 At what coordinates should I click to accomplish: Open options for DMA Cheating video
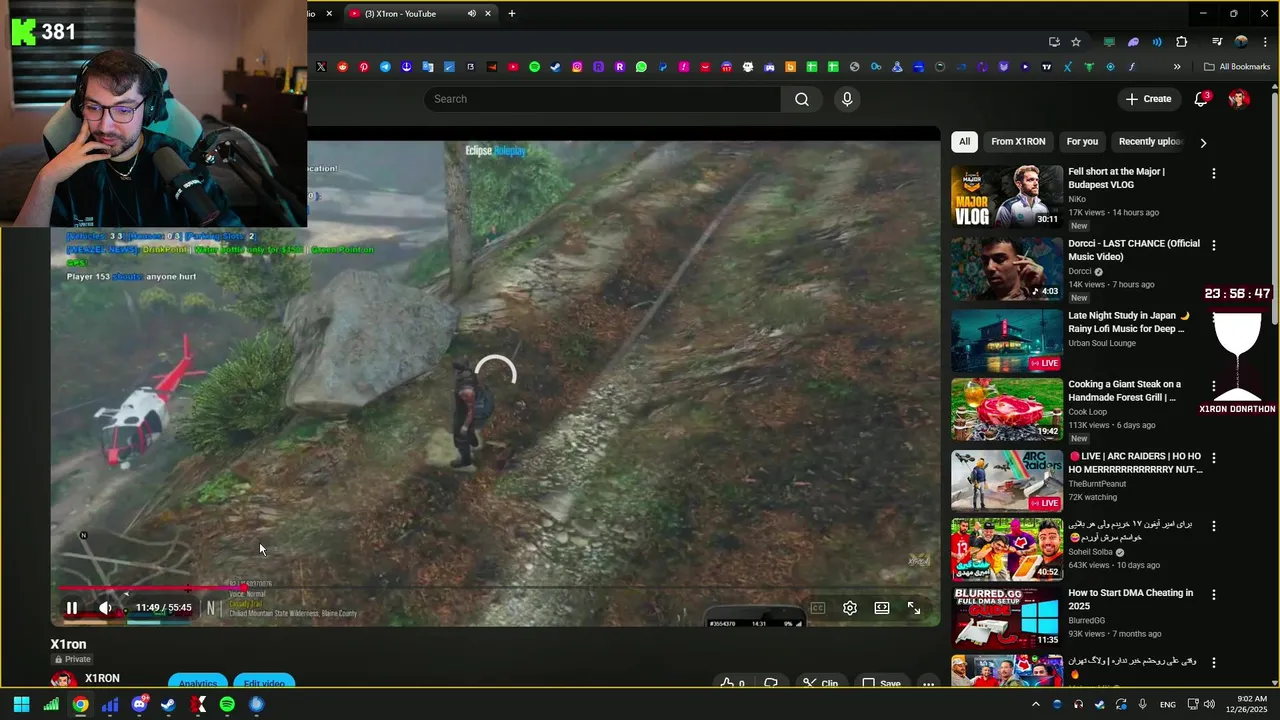coord(1214,594)
